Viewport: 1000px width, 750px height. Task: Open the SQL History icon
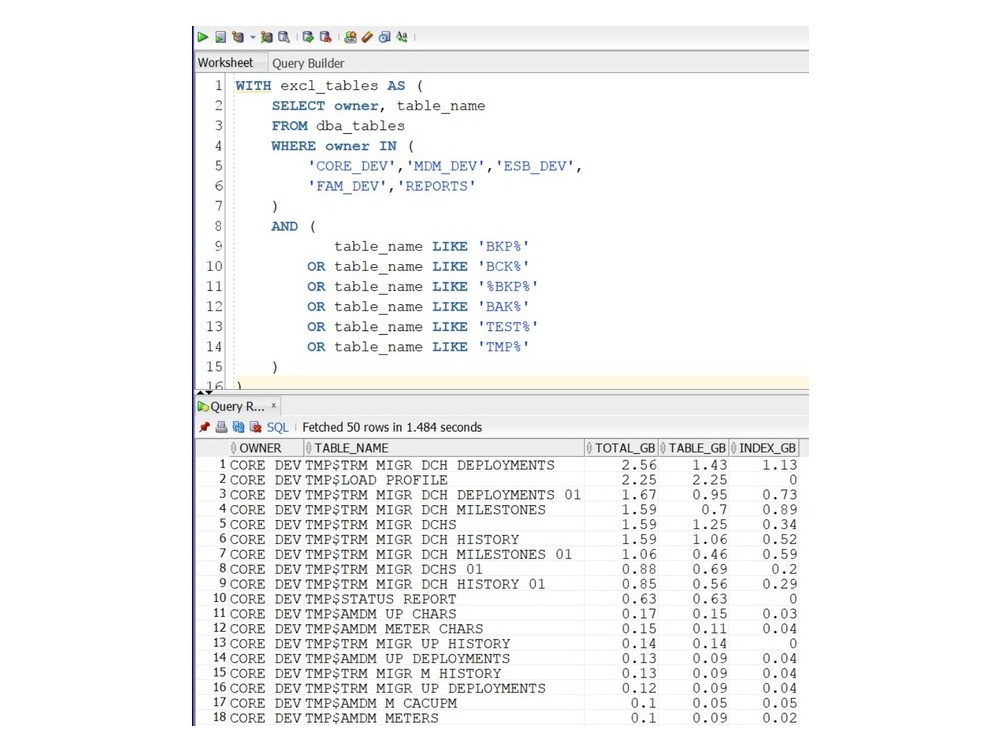pos(384,37)
